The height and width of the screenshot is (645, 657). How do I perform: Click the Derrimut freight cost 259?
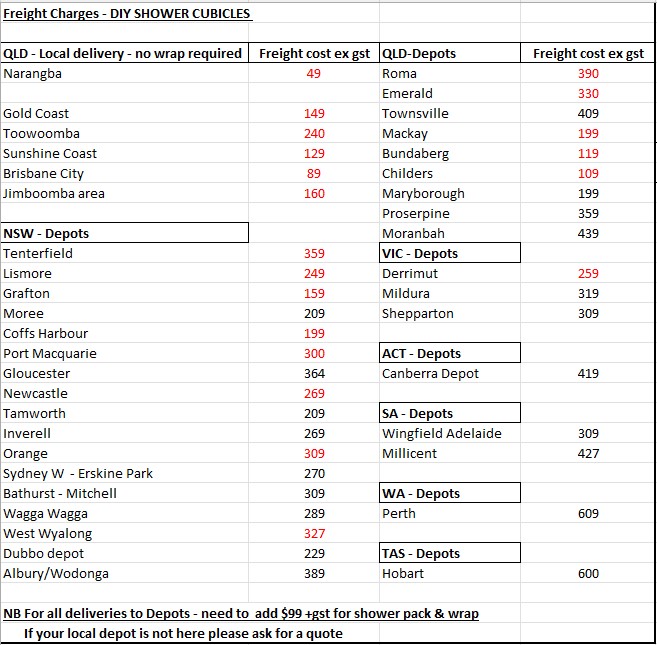[588, 273]
